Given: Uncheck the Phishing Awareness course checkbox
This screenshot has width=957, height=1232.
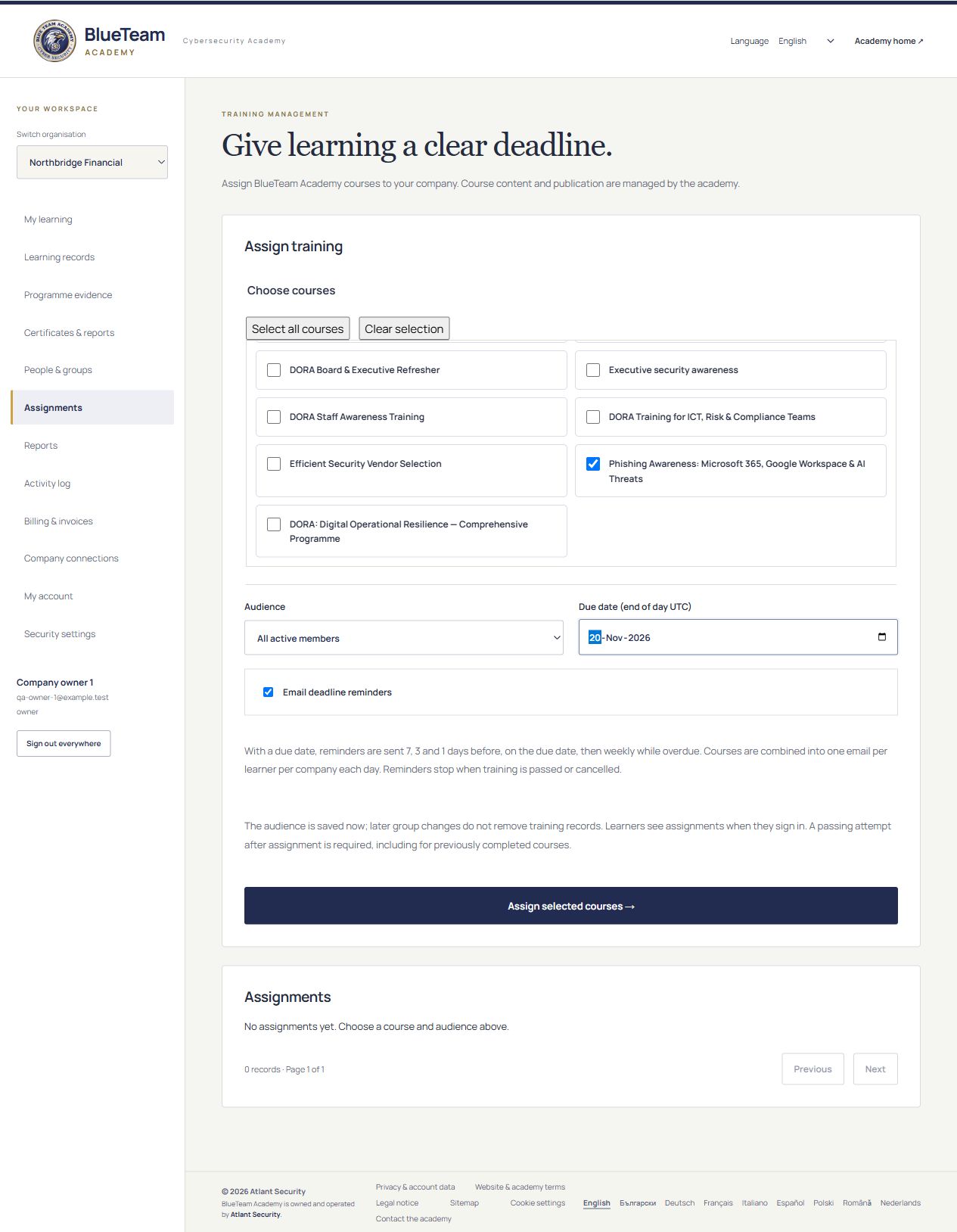Looking at the screenshot, I should [x=593, y=464].
